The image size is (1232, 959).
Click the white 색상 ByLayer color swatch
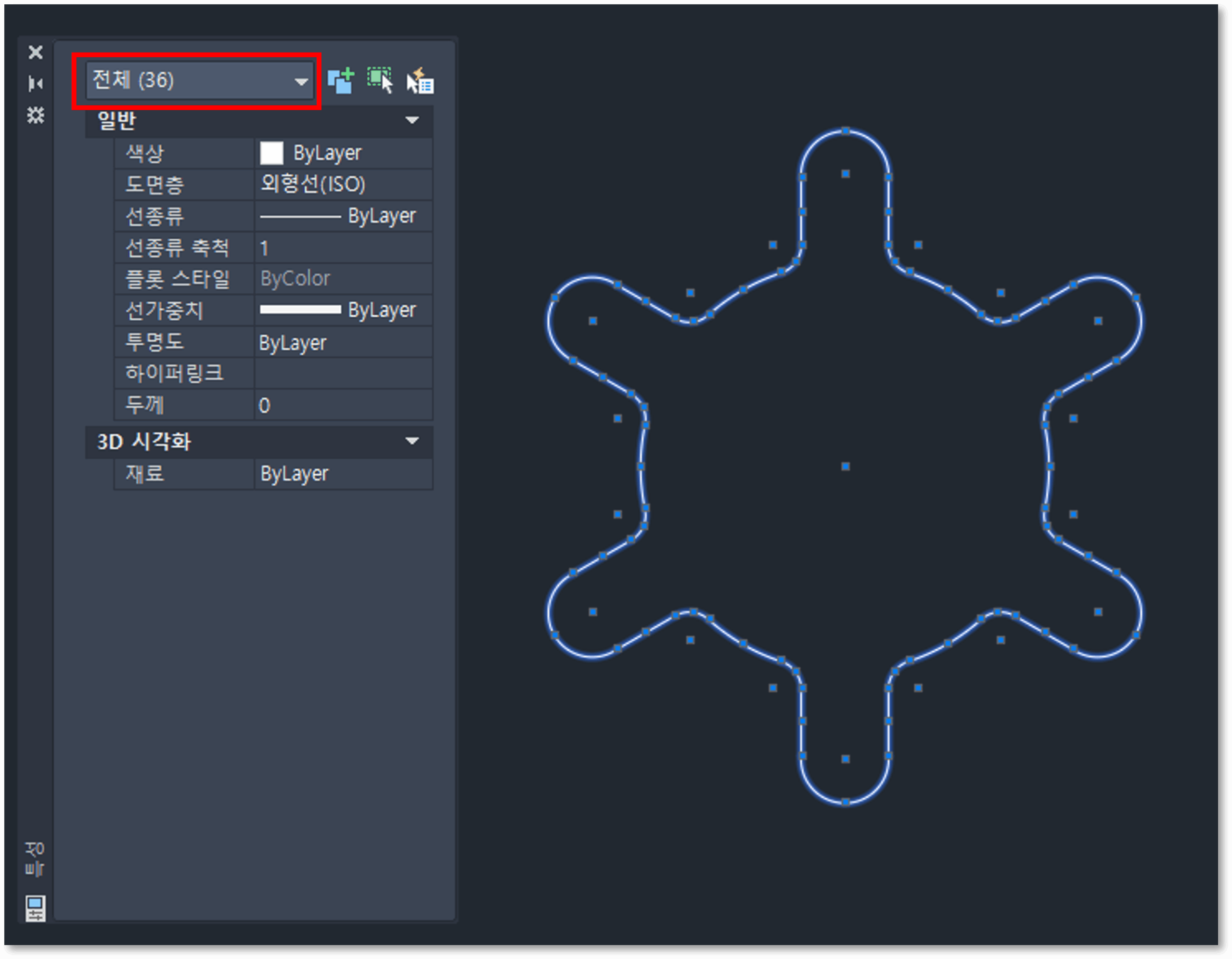pos(271,153)
